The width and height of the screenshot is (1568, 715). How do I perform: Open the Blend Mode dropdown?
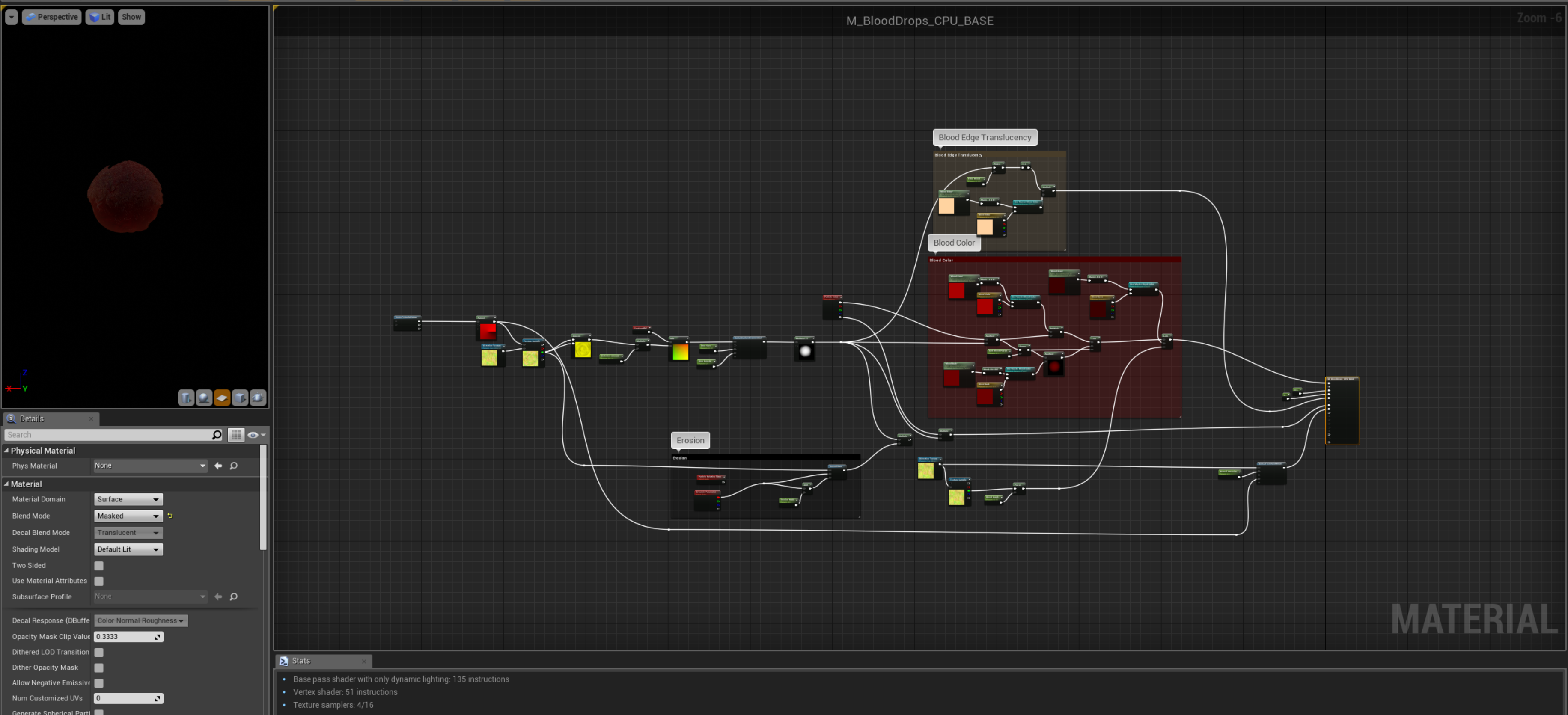(x=128, y=516)
